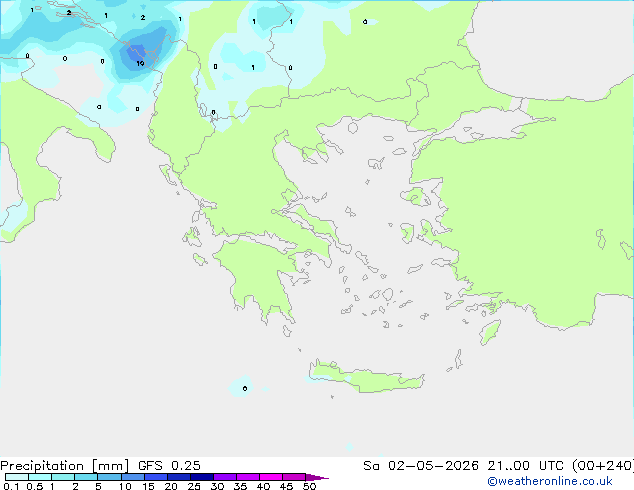Click the "40" legend scale label
Image resolution: width=634 pixels, height=490 pixels.
point(263,486)
